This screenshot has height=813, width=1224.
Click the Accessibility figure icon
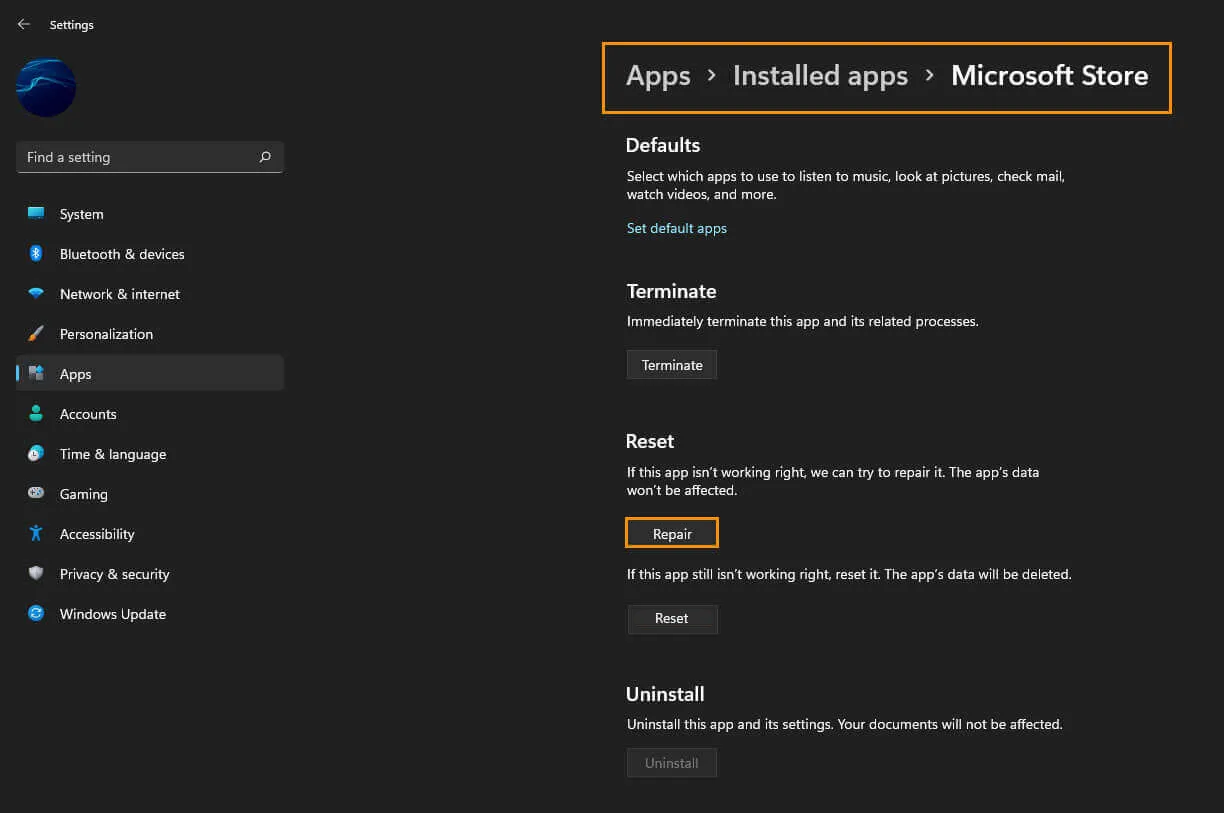coord(36,534)
